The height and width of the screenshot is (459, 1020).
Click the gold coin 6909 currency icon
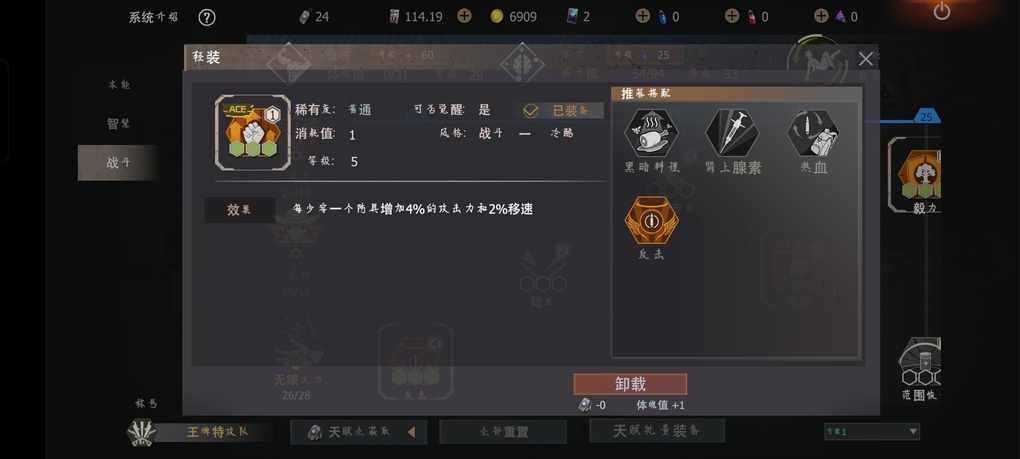pos(497,17)
